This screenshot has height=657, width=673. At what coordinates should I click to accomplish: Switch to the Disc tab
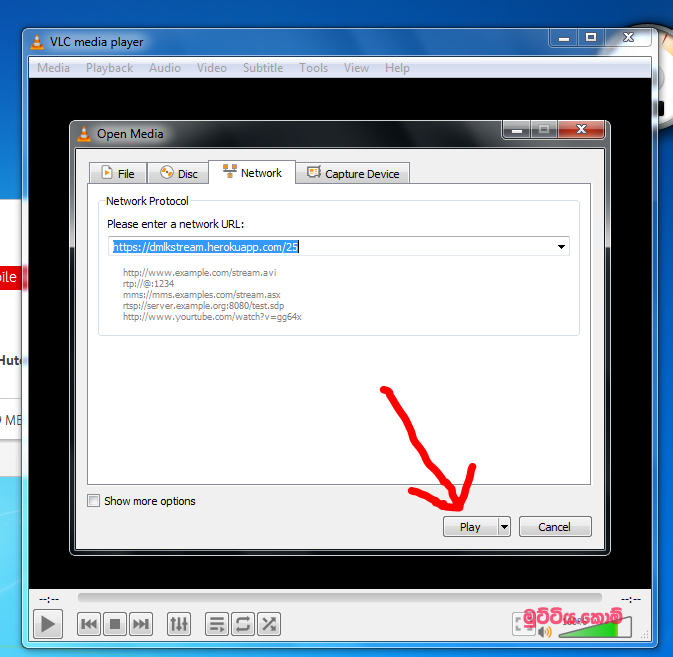click(179, 173)
